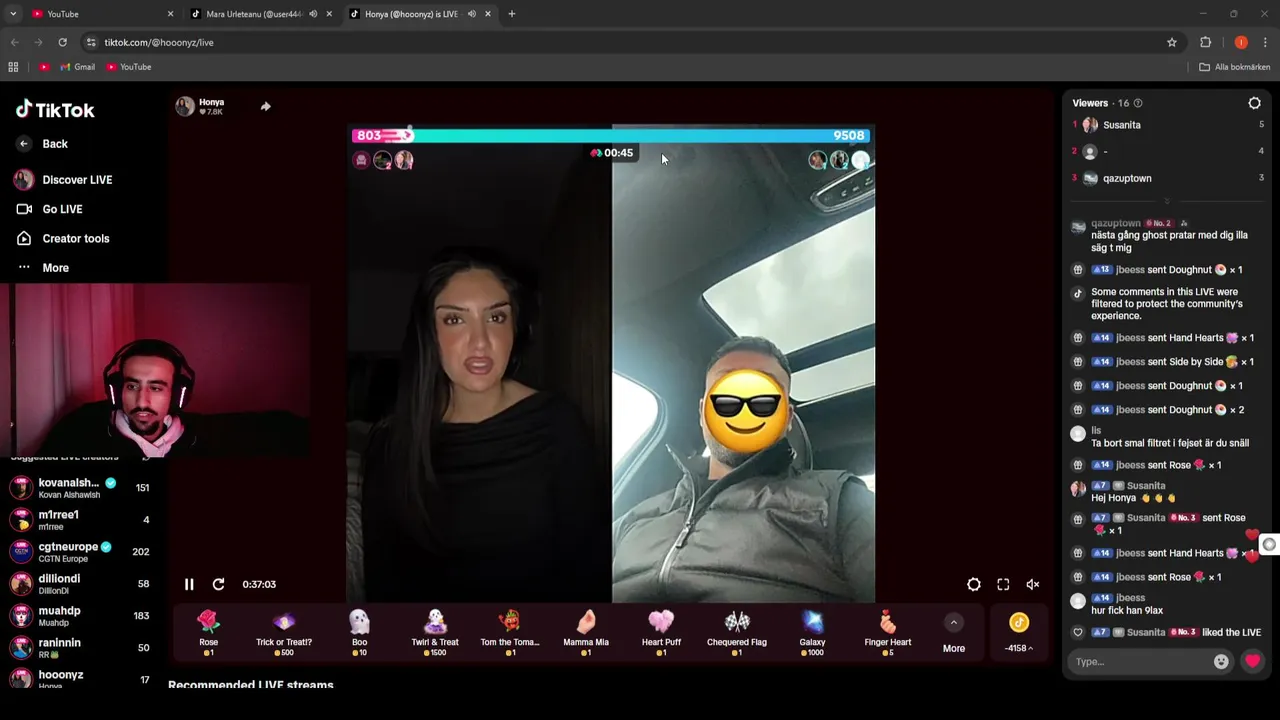Screen dimensions: 1280x720
Task: Send the Chequered Flag gift
Action: tap(737, 633)
